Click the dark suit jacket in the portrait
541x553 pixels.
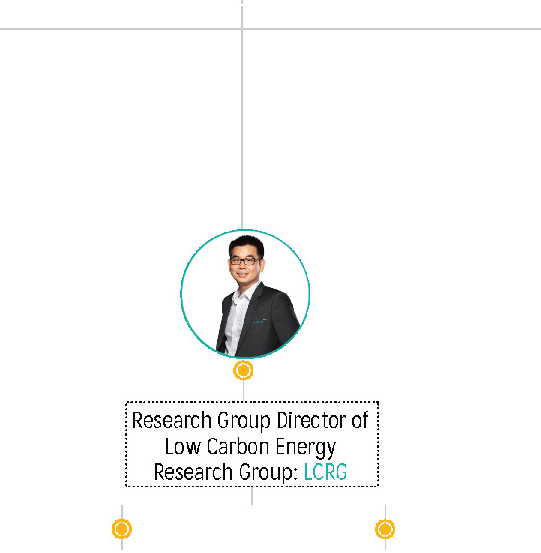[268, 323]
